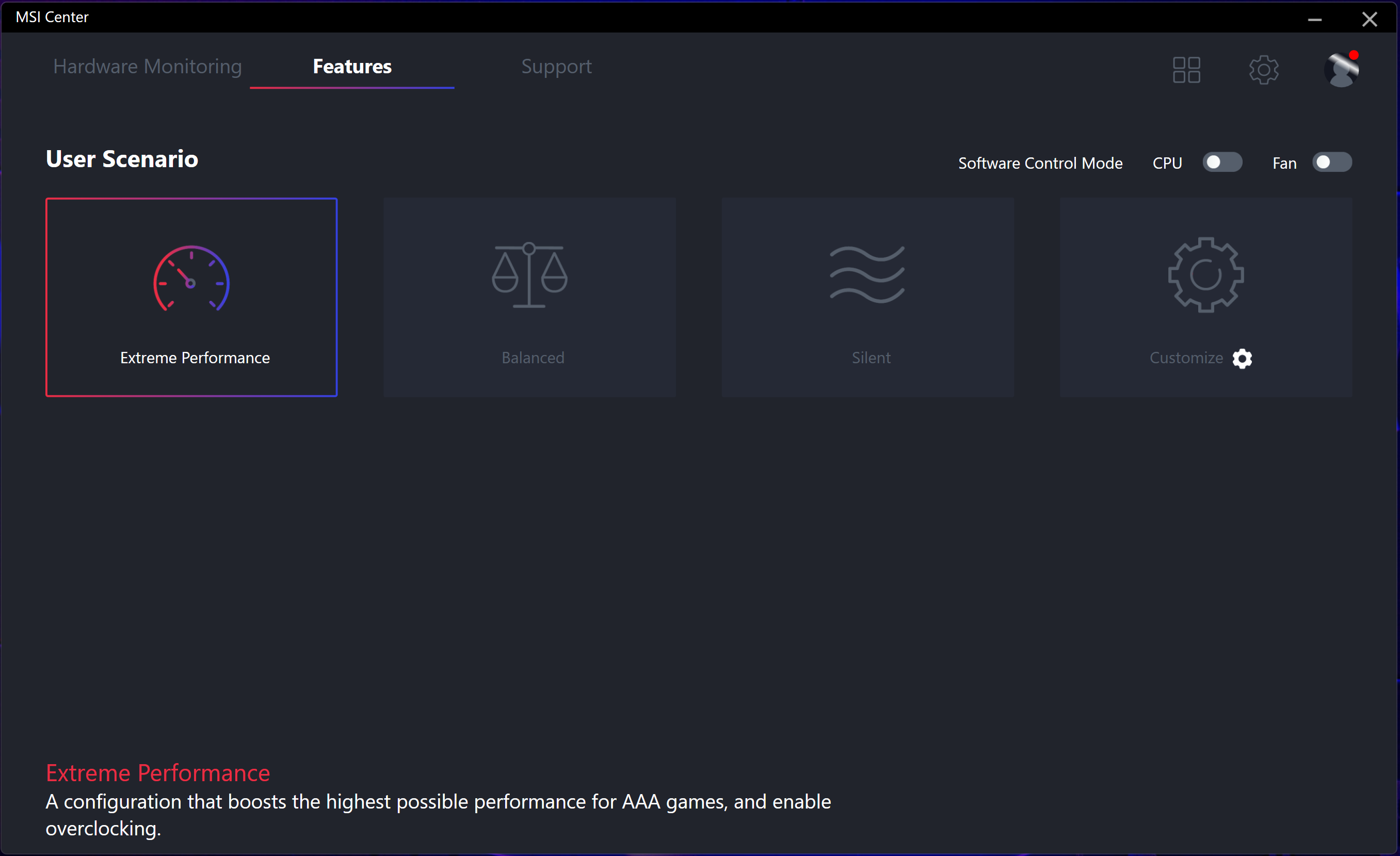Open MSI Center settings gear
1400x856 pixels.
1264,69
